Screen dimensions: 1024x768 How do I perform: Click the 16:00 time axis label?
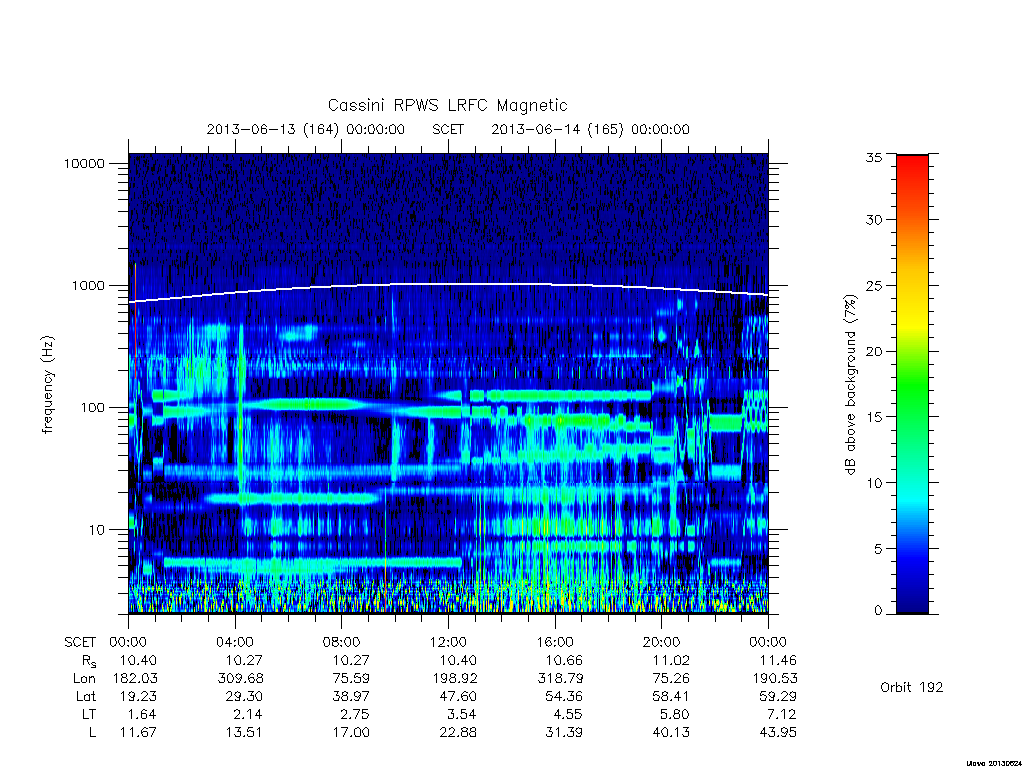point(554,642)
